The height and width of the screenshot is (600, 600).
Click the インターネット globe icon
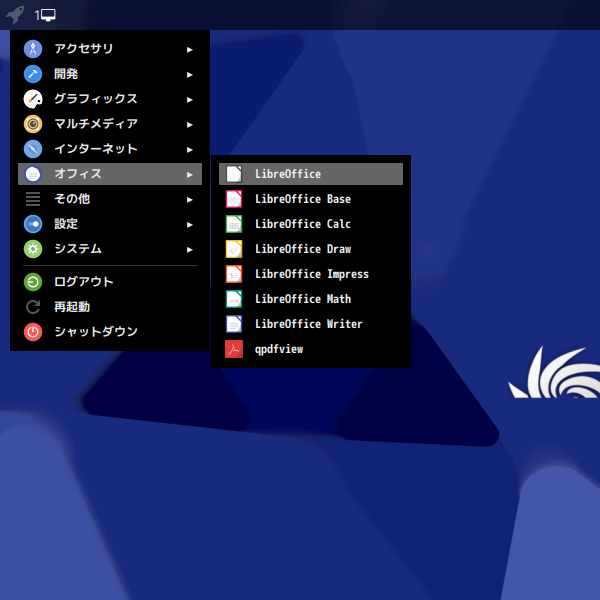[33, 149]
